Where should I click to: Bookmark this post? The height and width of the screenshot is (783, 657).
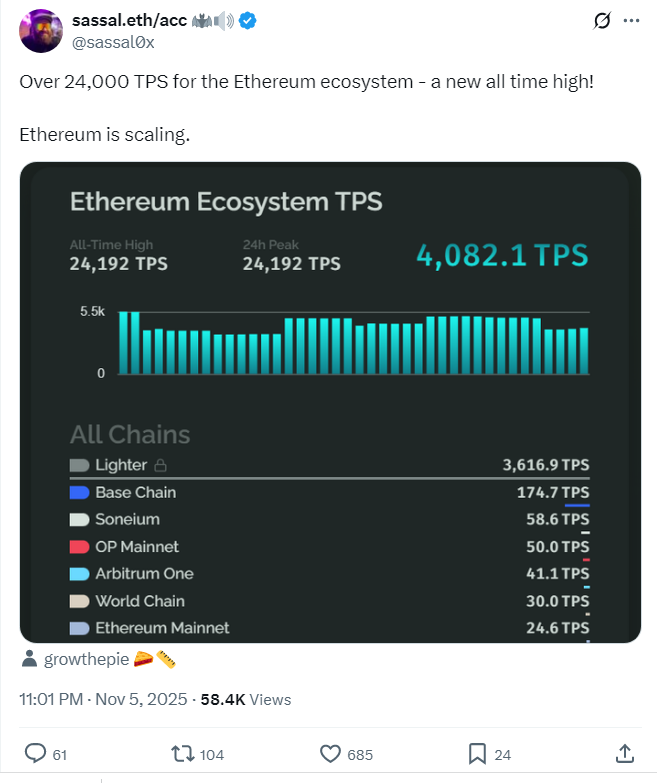(x=477, y=753)
